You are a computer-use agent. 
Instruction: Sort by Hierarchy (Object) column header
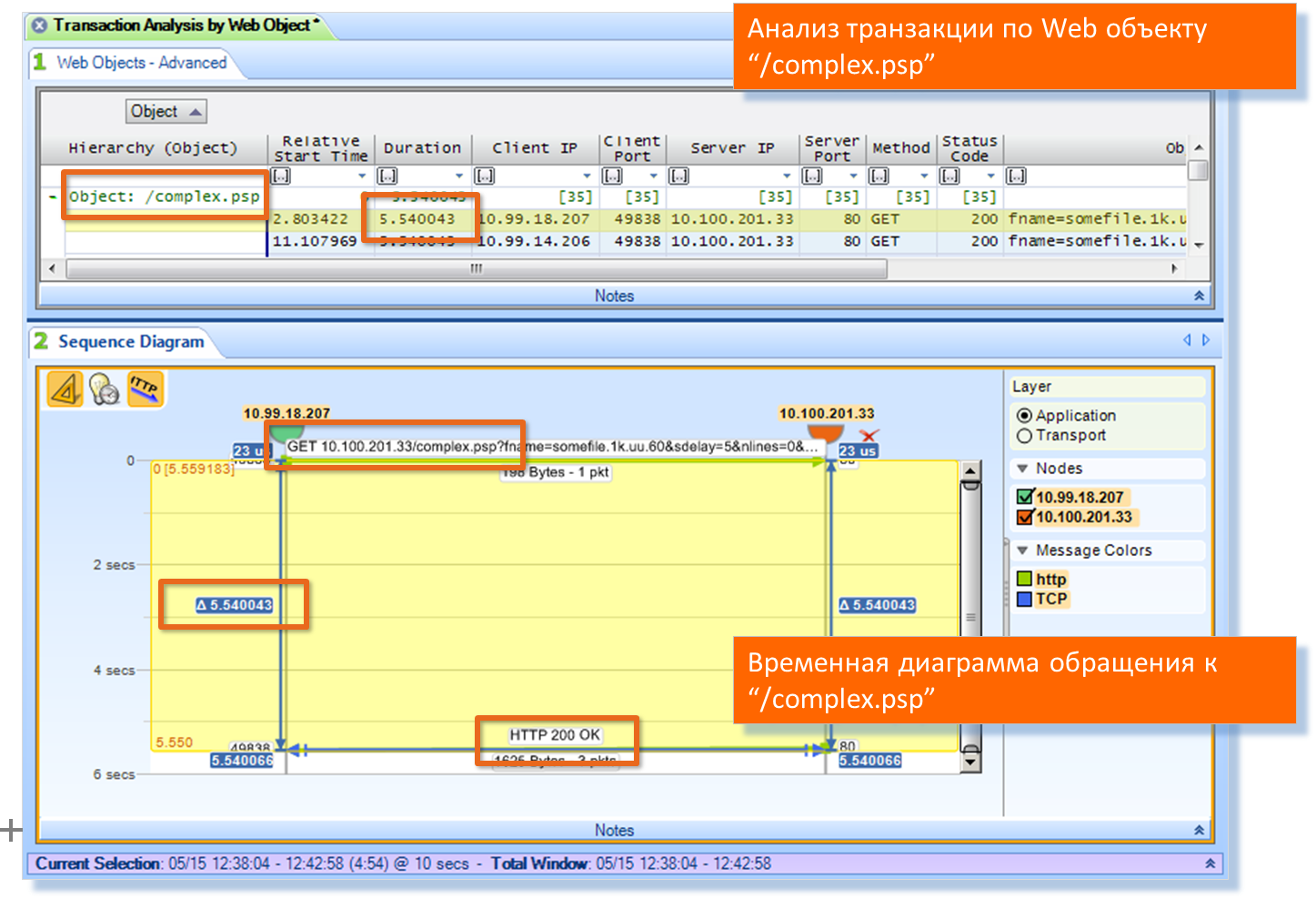(x=153, y=148)
